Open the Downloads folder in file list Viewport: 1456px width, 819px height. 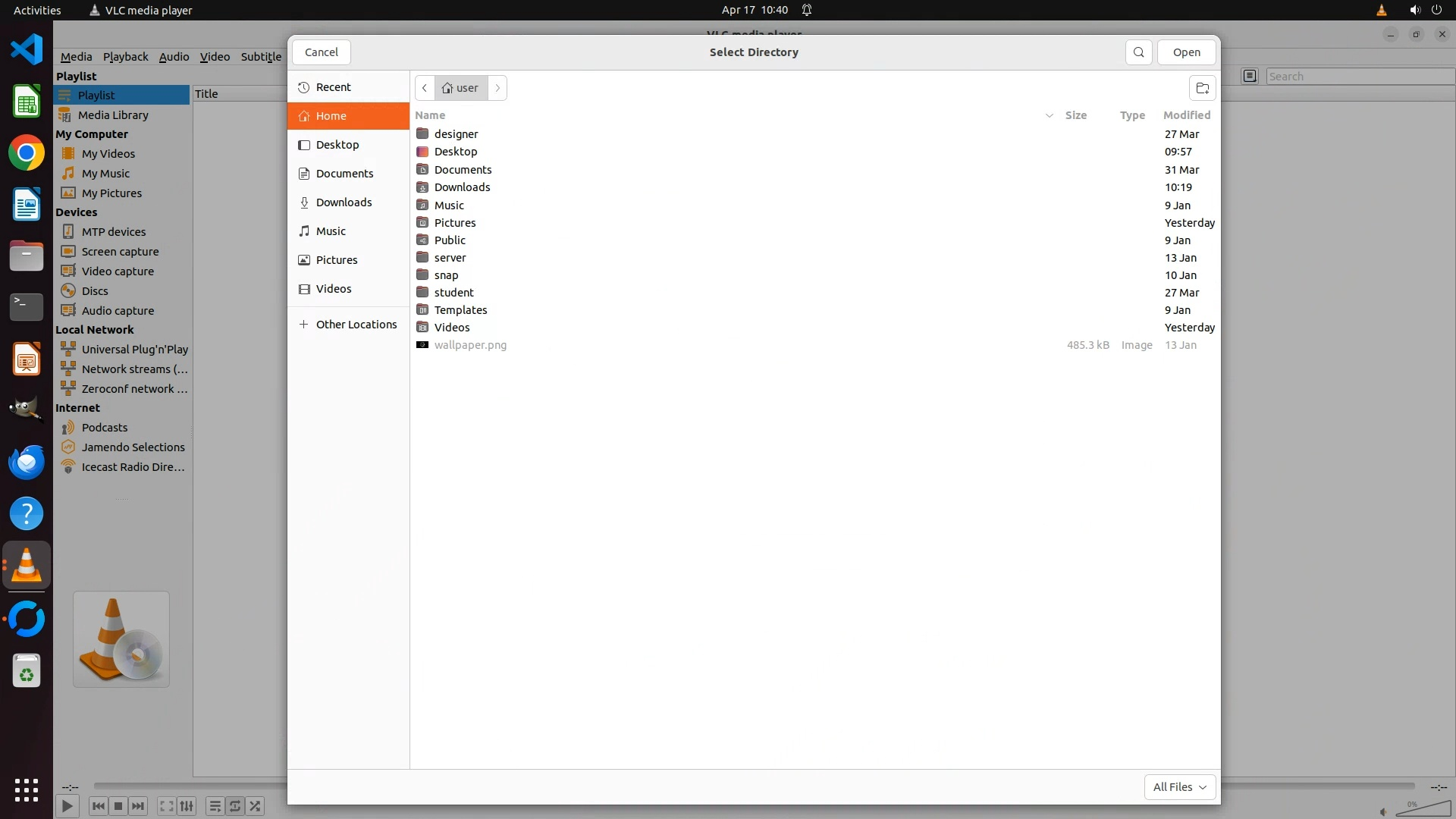[x=462, y=187]
